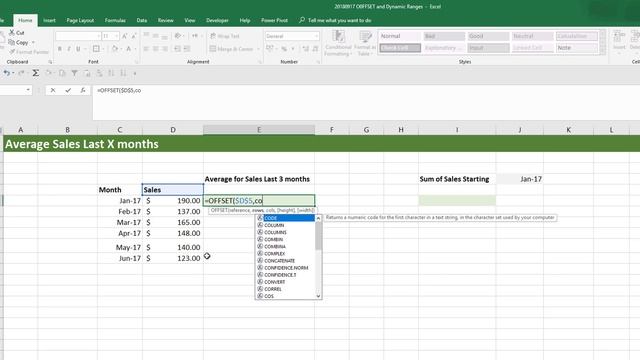Open the General number format dropdown
Viewport: 640px width, 360px height.
coord(316,36)
